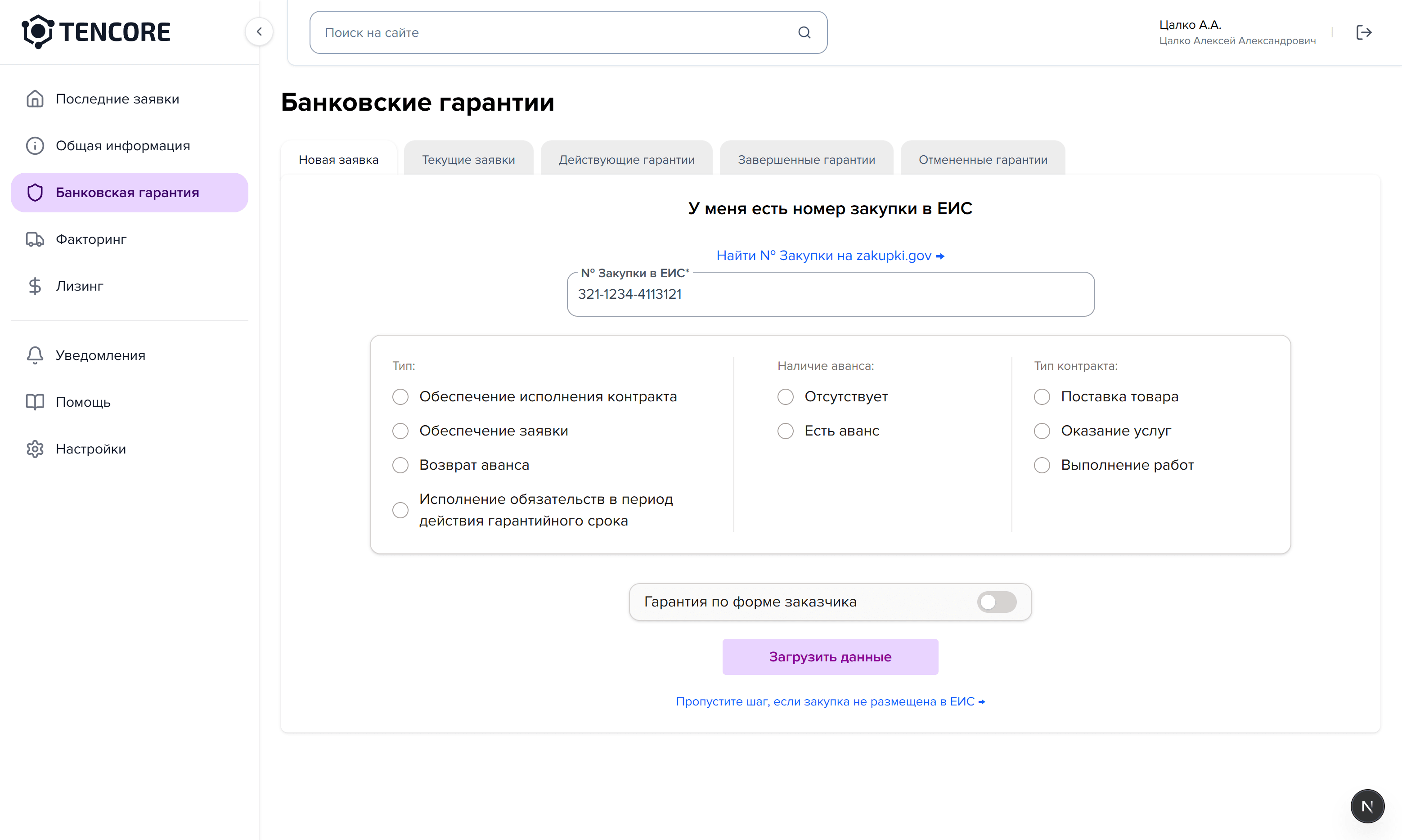The image size is (1402, 840).
Task: Click the logout icon near user name
Action: pyautogui.click(x=1364, y=32)
